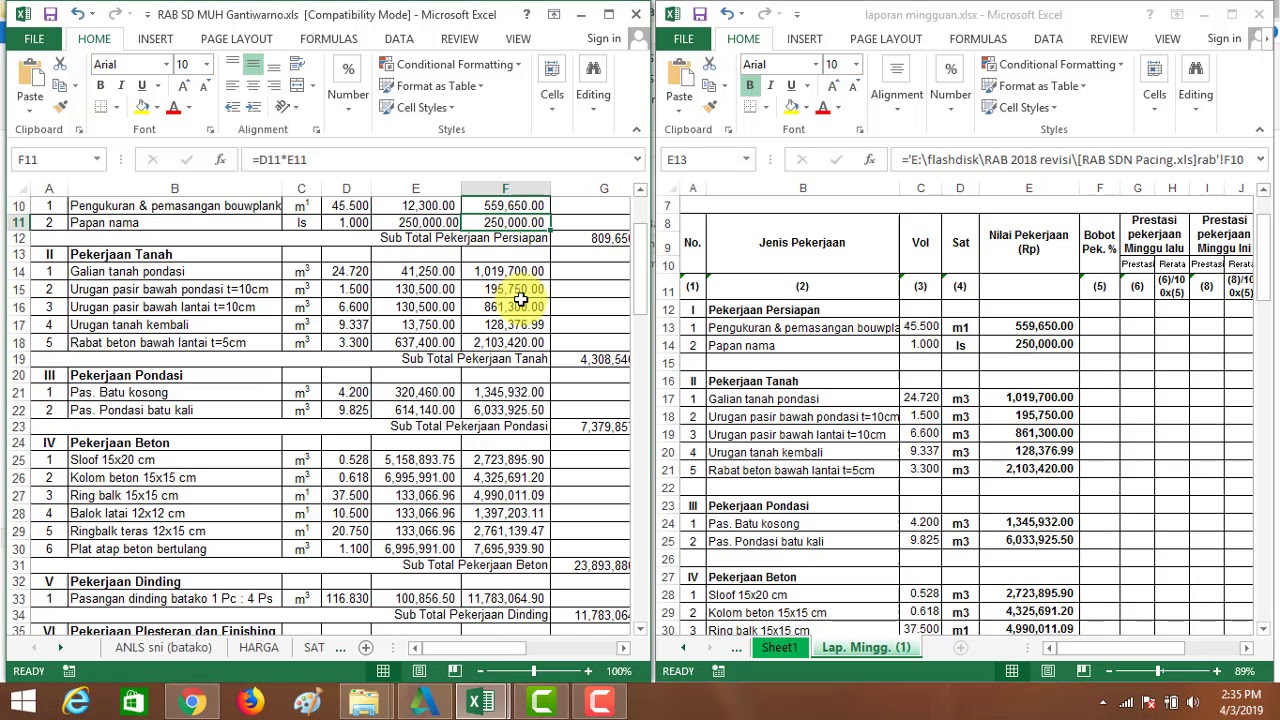
Task: Click Paste icon in right Excel window
Action: click(x=679, y=73)
